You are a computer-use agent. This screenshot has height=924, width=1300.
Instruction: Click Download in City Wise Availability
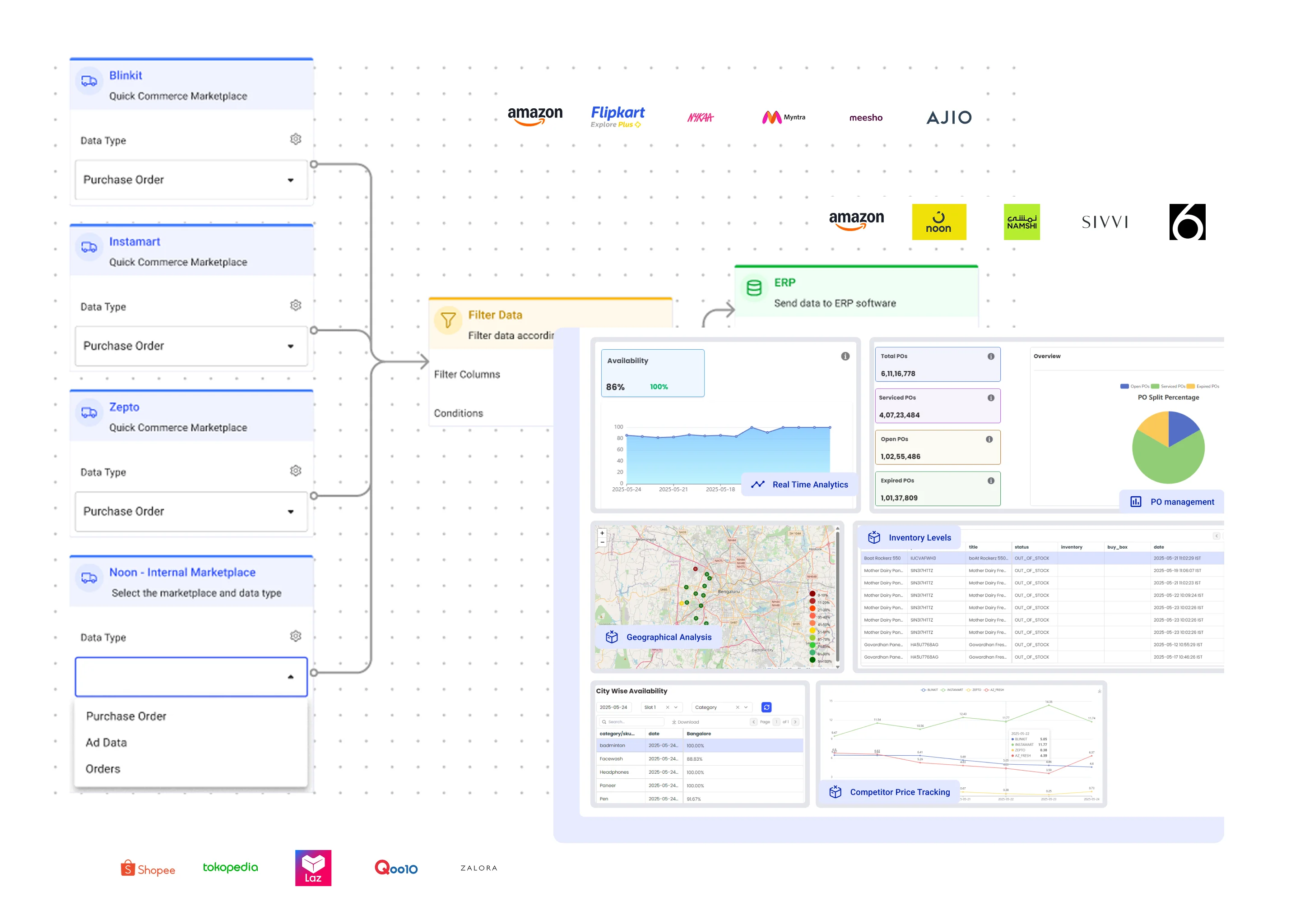tap(685, 722)
